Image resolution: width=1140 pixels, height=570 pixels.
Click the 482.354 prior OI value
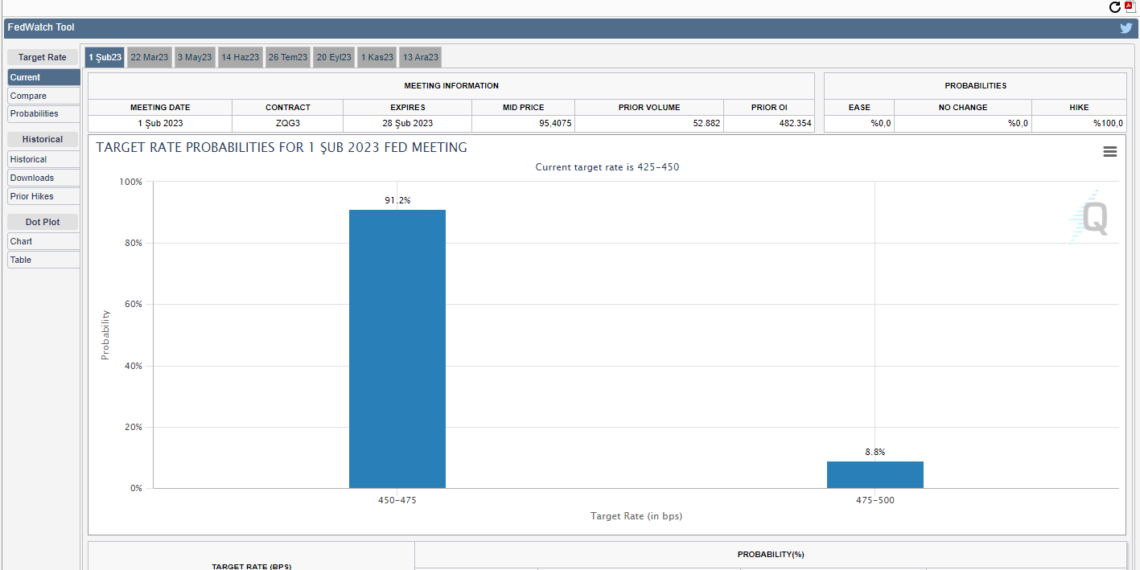(x=794, y=124)
